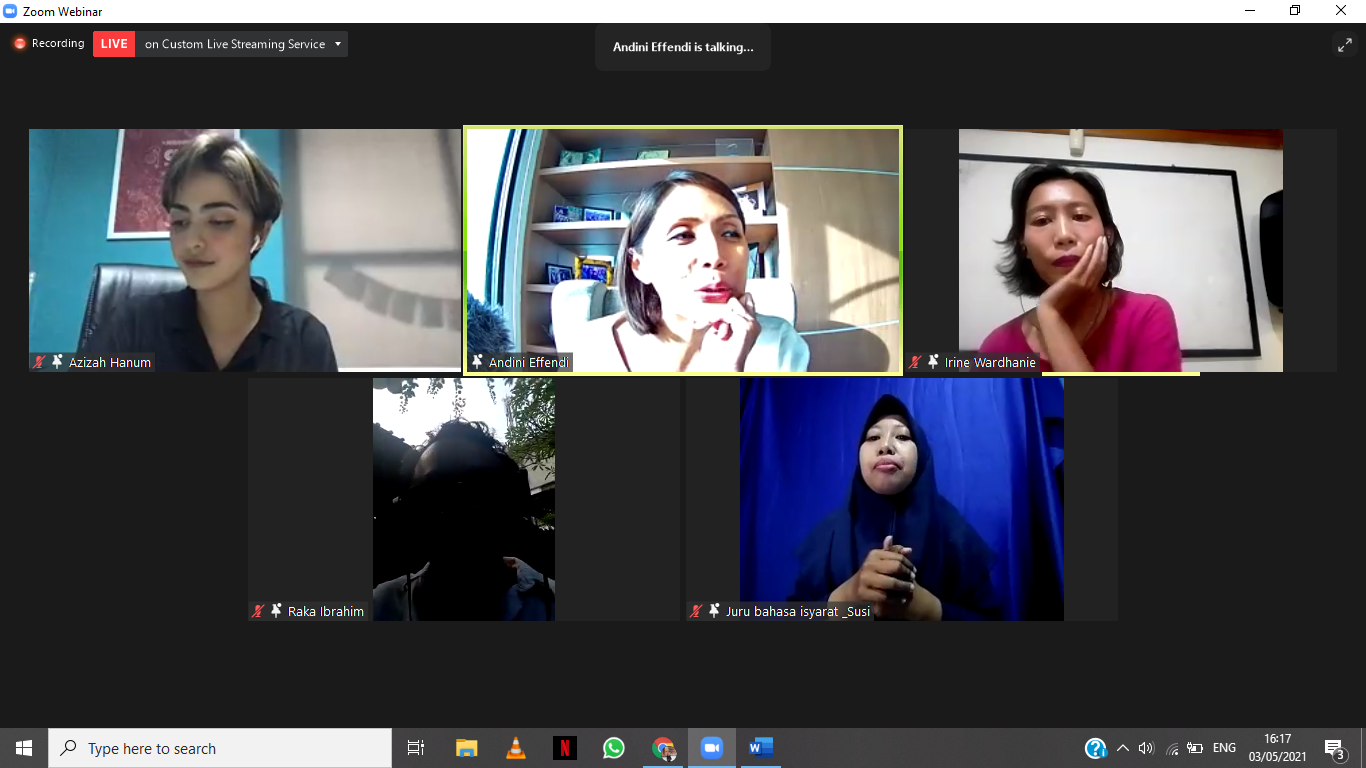Click the muted mic icon for Azizah Hanum
Viewport: 1366px width, 768px height.
pos(39,362)
